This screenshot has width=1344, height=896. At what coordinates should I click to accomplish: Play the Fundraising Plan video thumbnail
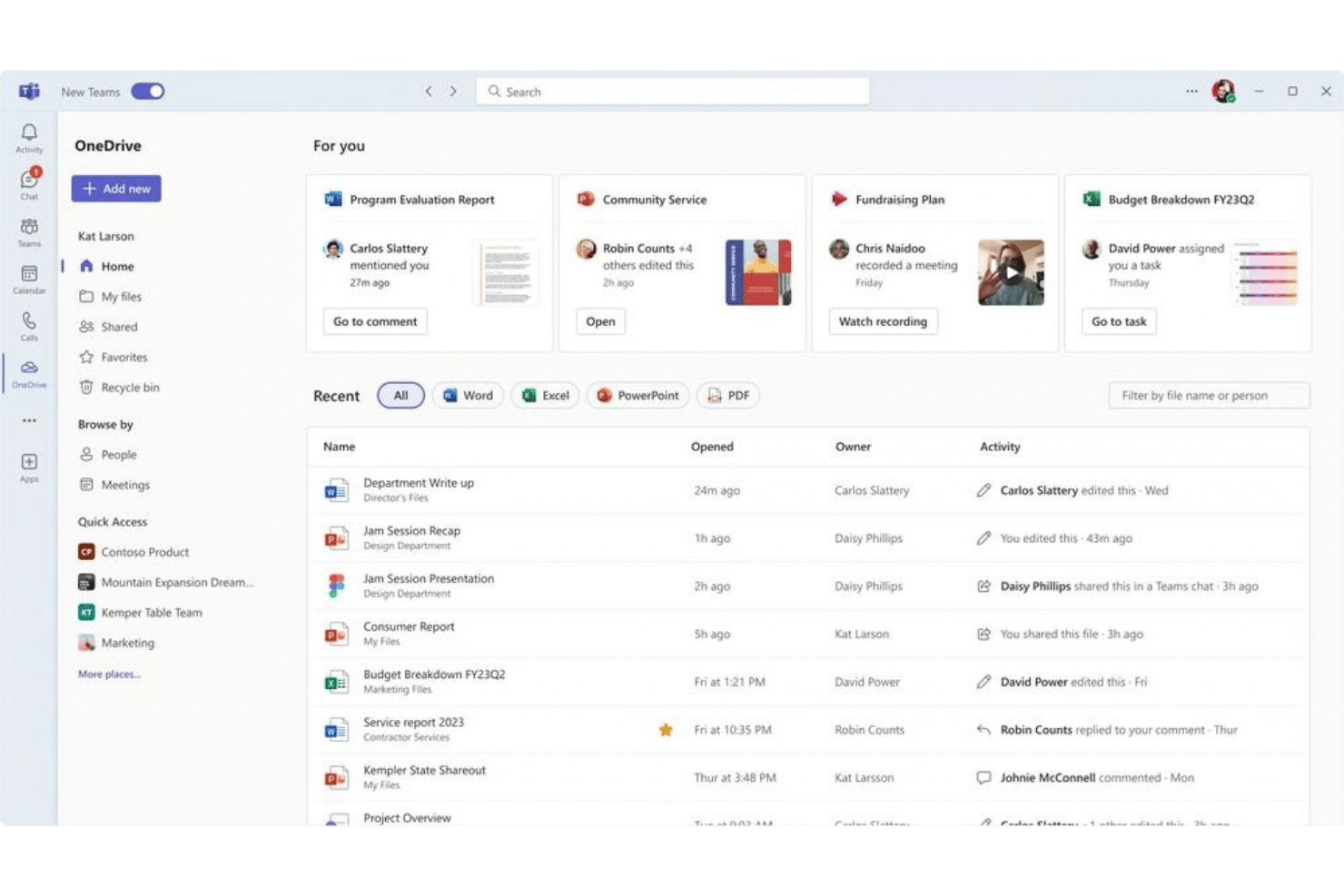tap(1011, 272)
